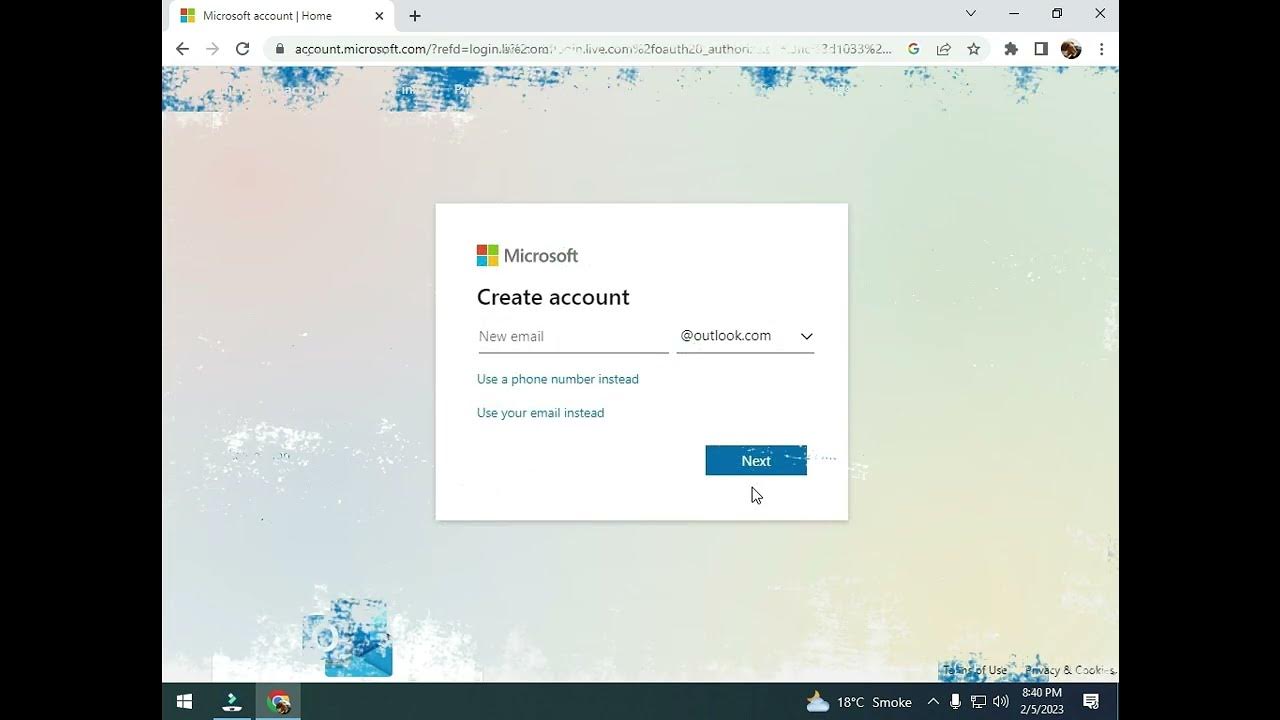Toggle the Chrome side panel icon
The height and width of the screenshot is (720, 1280).
1041,49
